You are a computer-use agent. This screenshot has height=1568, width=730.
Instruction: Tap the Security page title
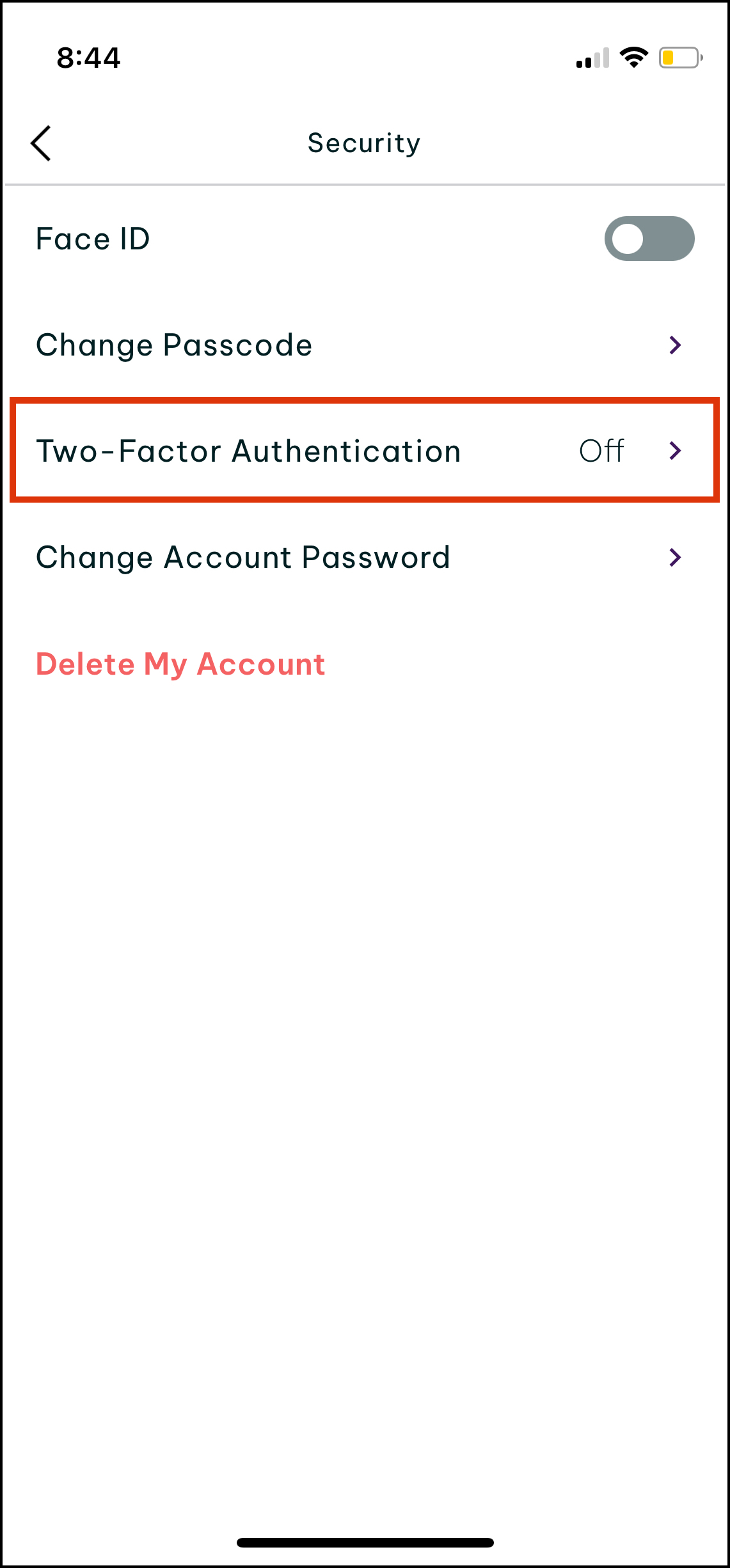pos(364,143)
